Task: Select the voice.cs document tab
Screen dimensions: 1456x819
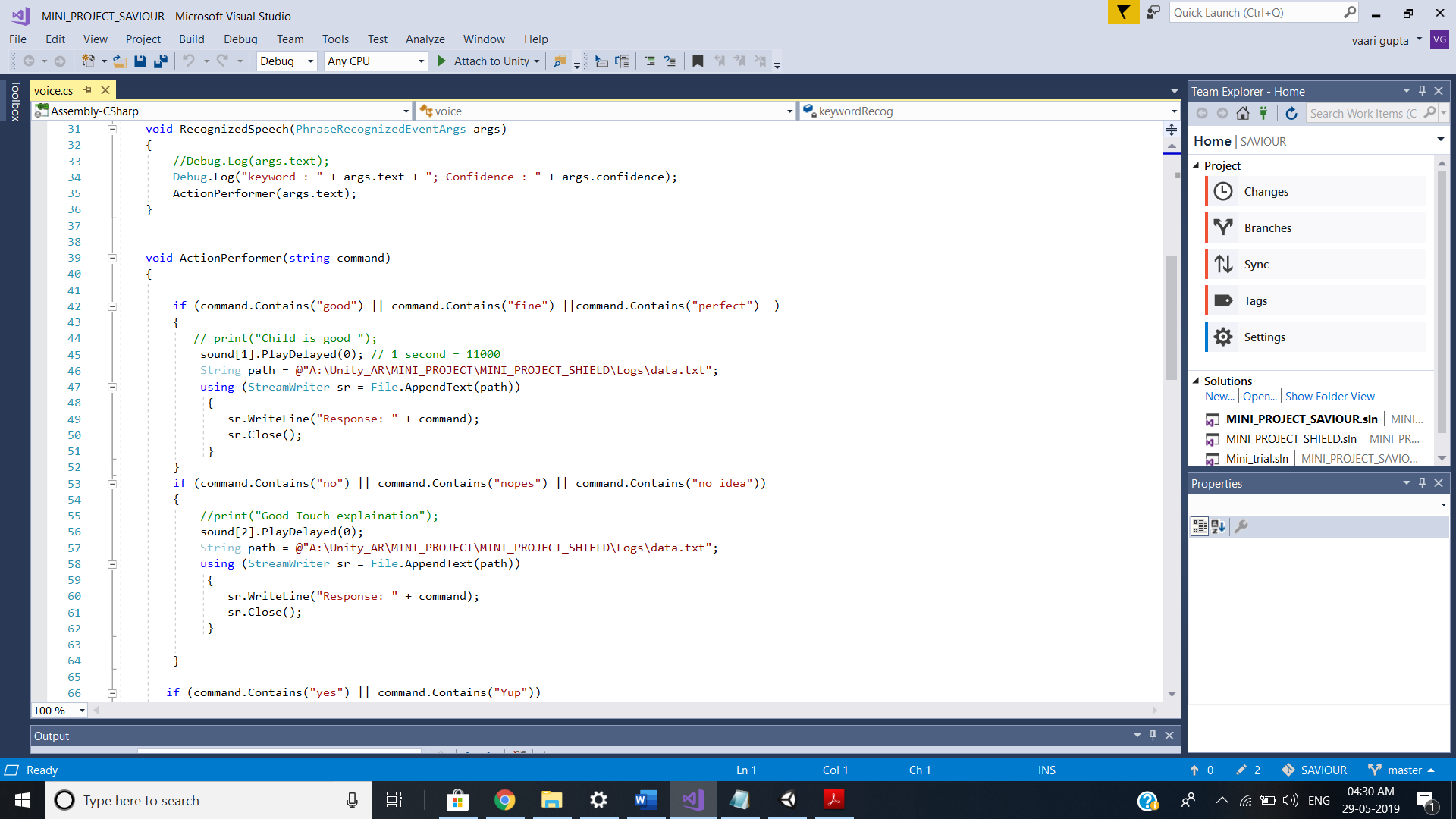Action: (54, 90)
